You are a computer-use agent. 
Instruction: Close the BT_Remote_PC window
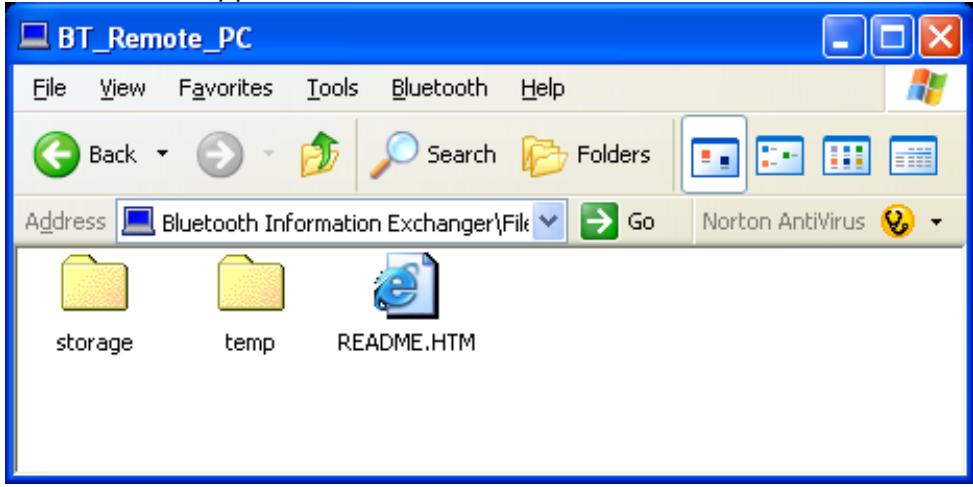[940, 38]
